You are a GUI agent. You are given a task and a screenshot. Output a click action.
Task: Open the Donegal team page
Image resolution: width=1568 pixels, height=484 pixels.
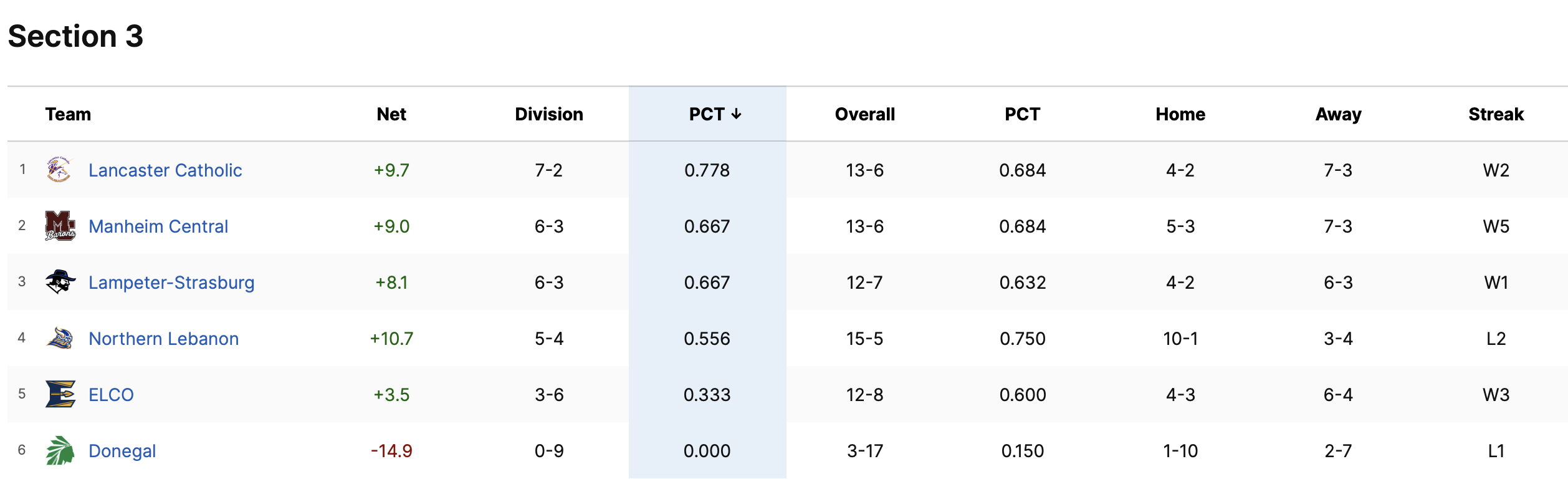point(122,451)
